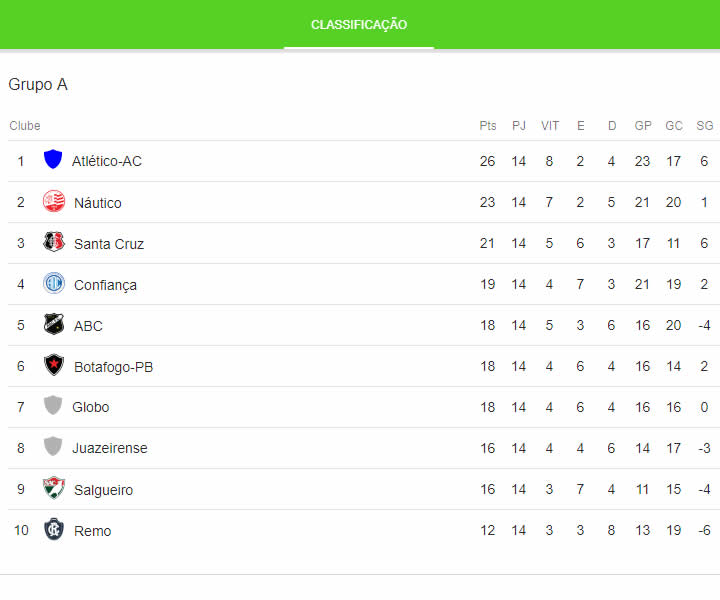Click the Globo gray placeholder crest
Image resolution: width=720 pixels, height=600 pixels.
(53, 406)
